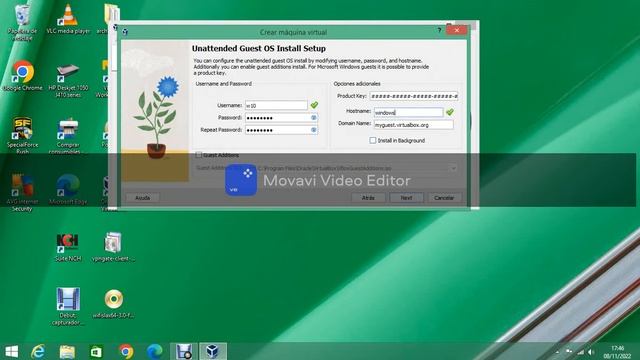Screen dimensions: 640x360
Task: Open Papelera de reciclaje desktop icon
Action: pyautogui.click(x=22, y=22)
